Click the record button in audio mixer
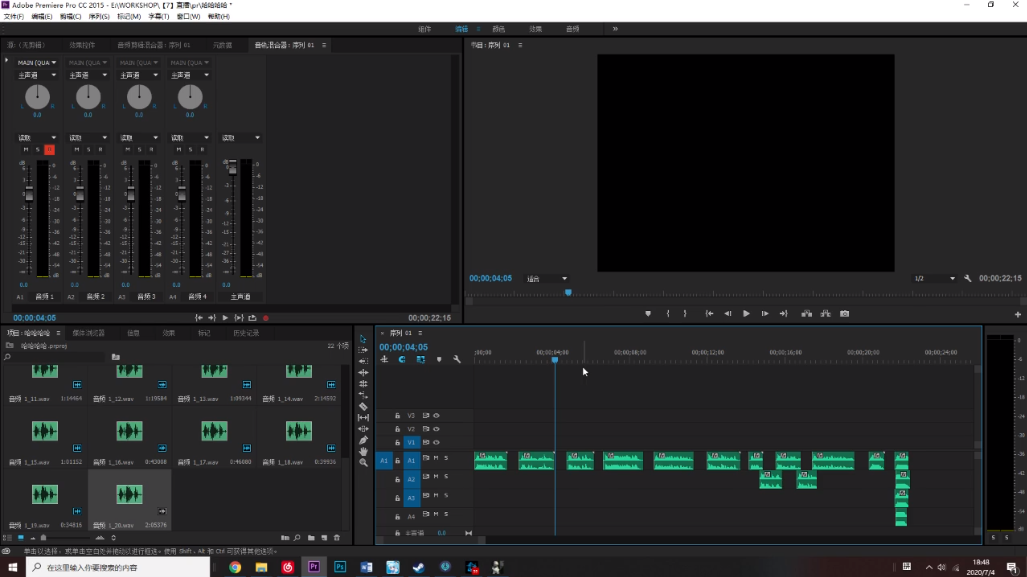 coord(266,318)
